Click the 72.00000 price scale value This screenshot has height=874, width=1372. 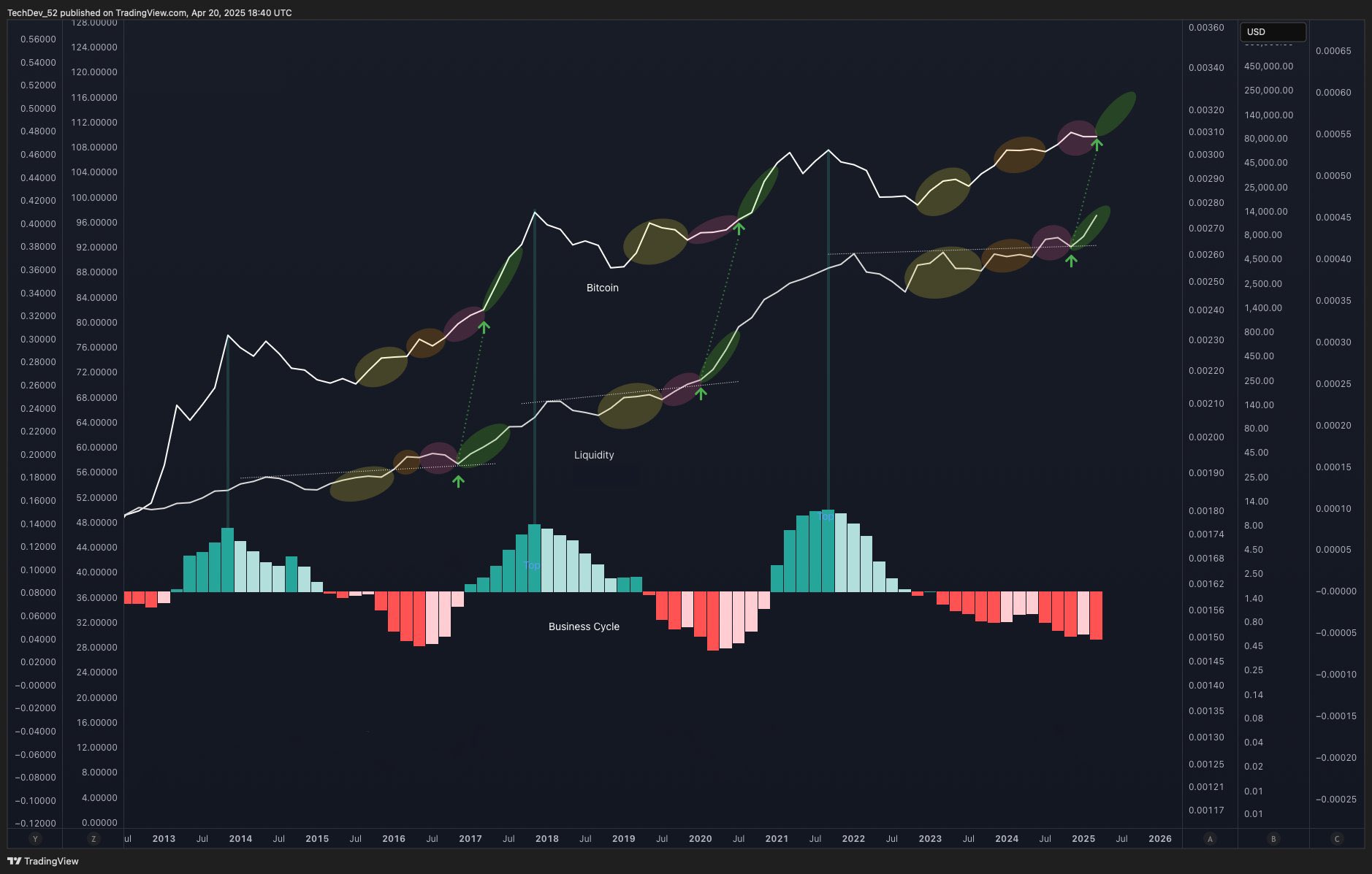(x=96, y=372)
